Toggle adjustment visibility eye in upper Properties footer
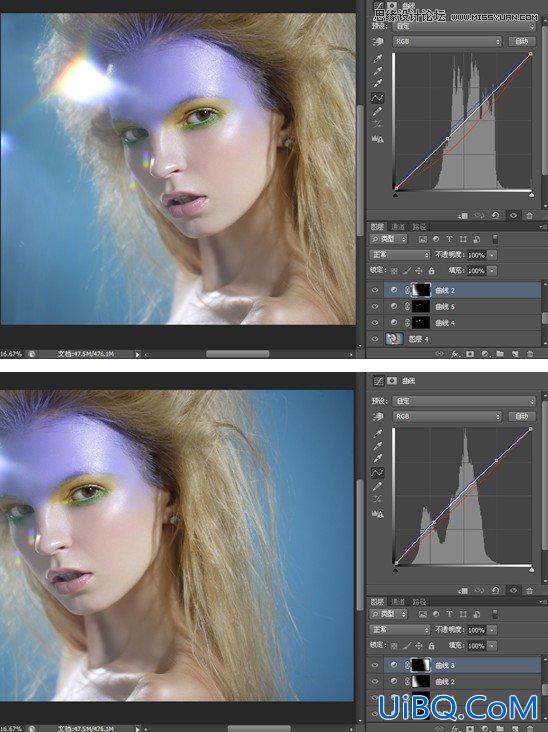548x732 pixels. (x=513, y=216)
